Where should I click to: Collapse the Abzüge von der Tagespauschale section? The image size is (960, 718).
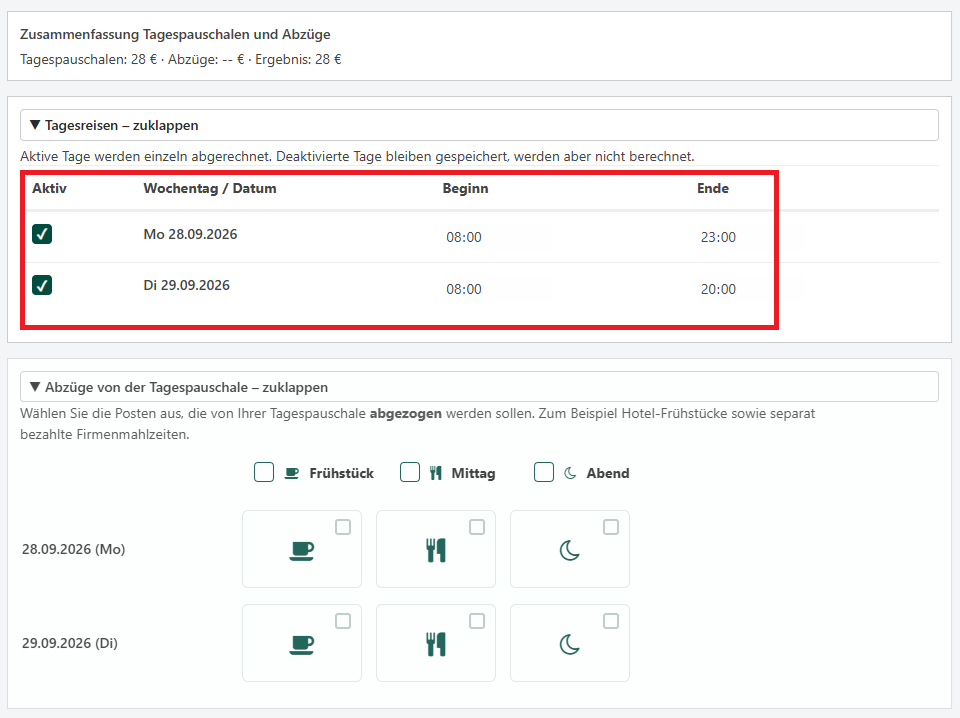479,387
